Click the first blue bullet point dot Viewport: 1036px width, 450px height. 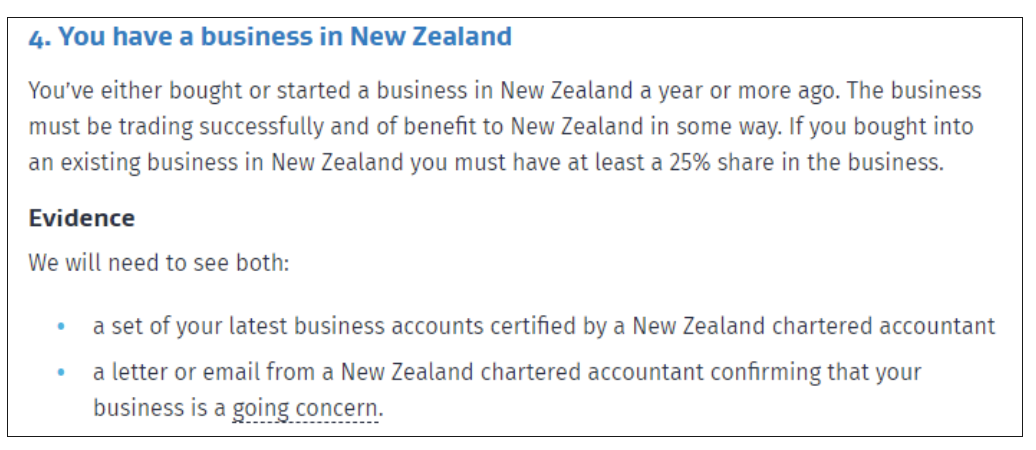61,326
